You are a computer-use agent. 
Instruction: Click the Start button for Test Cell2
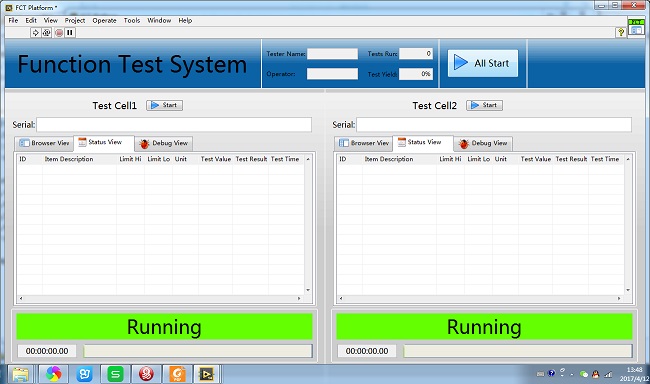pyautogui.click(x=484, y=105)
